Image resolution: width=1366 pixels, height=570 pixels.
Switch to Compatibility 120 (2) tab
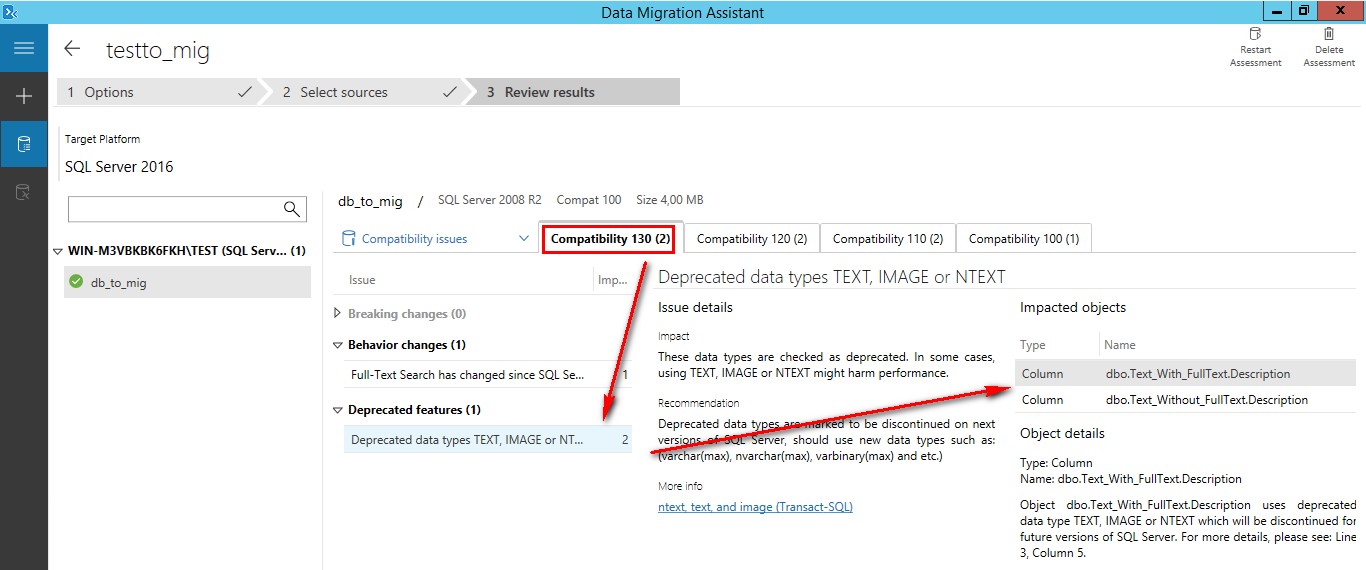(752, 239)
